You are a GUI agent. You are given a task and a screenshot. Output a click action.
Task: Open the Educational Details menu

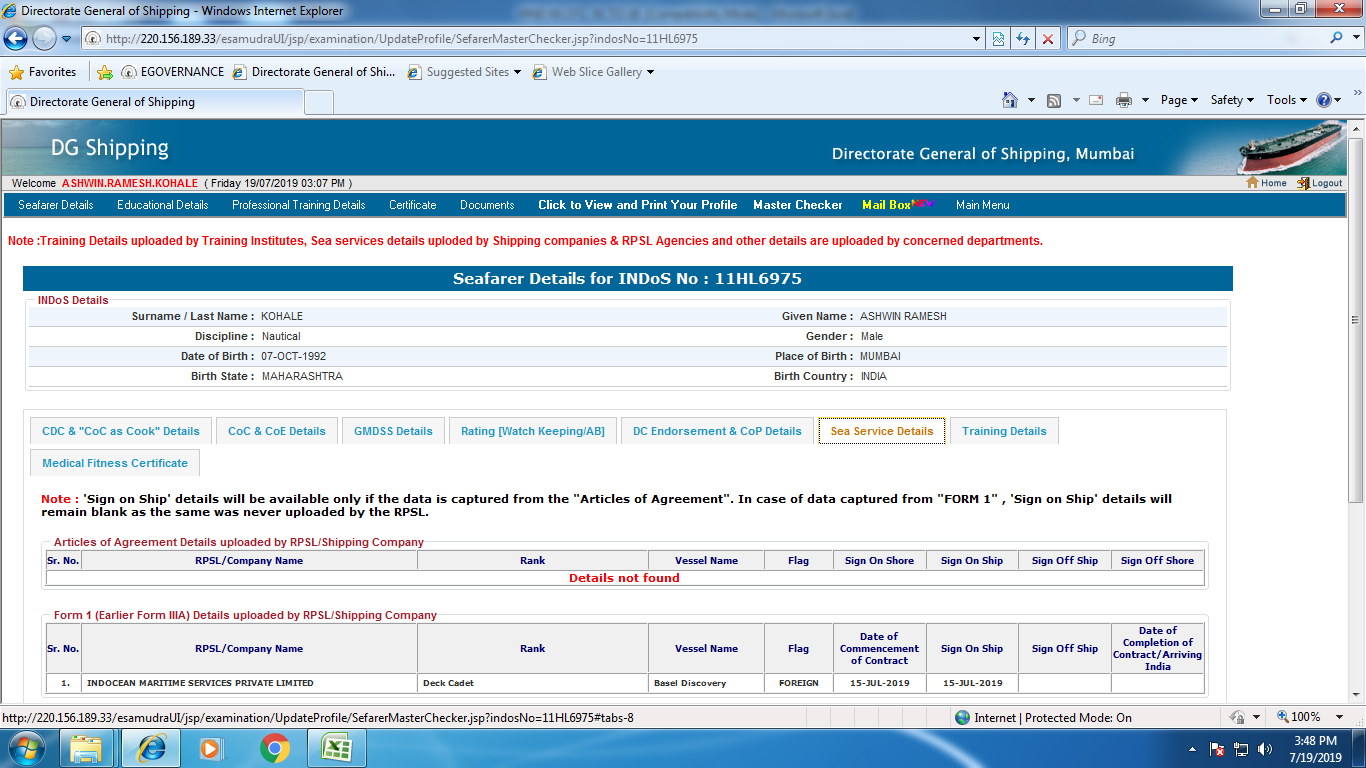coord(163,205)
